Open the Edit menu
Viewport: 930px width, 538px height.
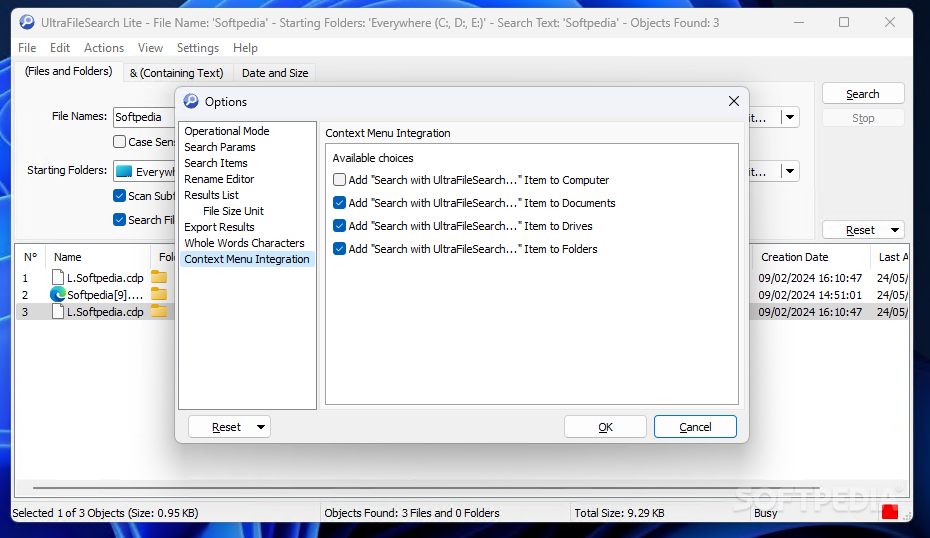pyautogui.click(x=59, y=47)
